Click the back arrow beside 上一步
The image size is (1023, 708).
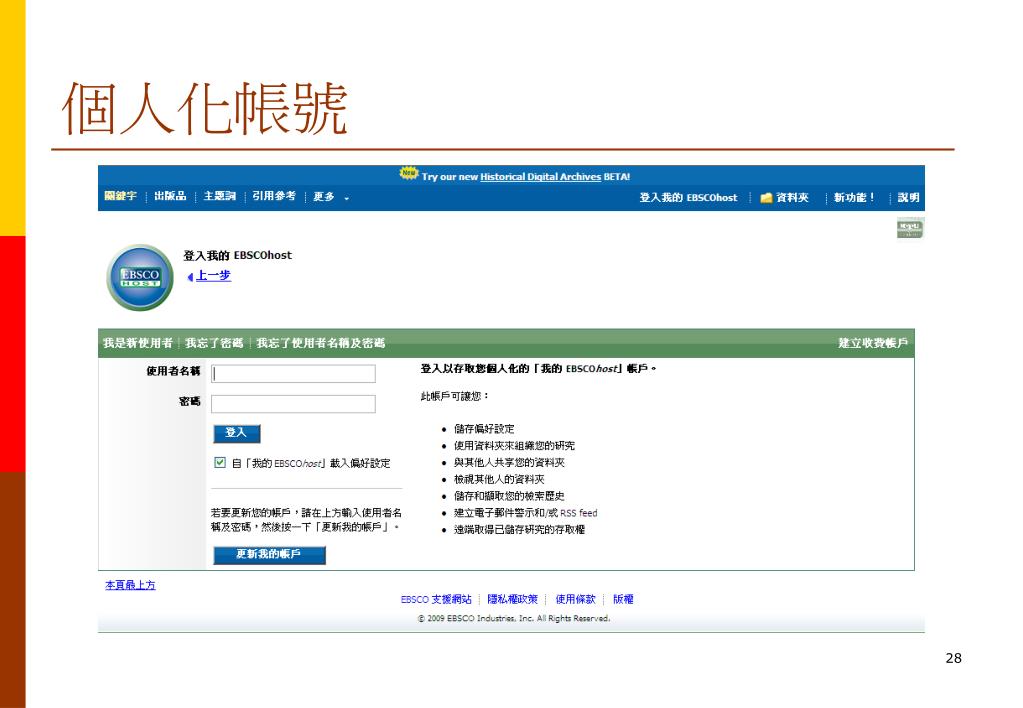point(190,277)
